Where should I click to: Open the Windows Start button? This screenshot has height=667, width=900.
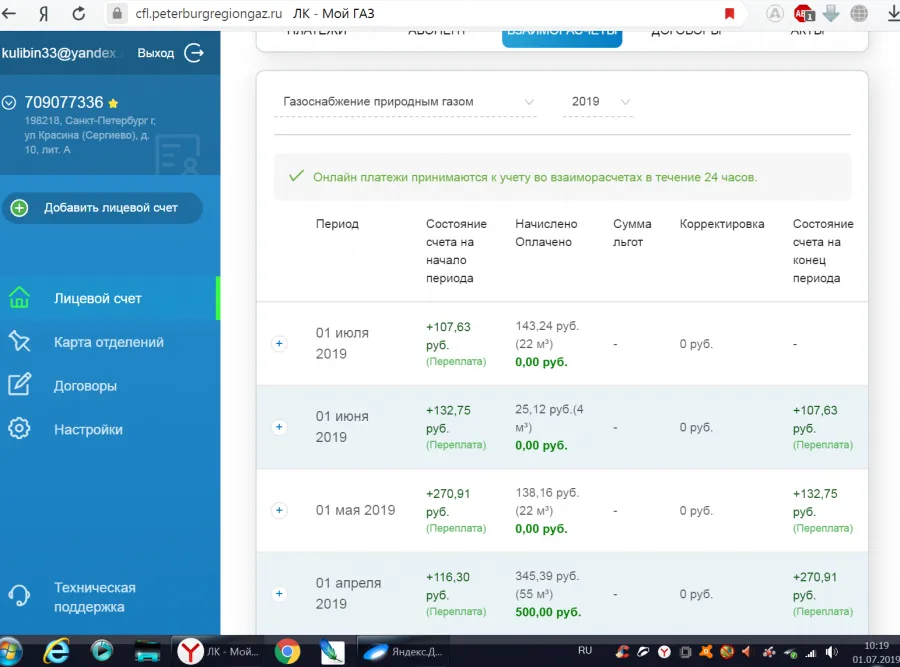pyautogui.click(x=10, y=652)
